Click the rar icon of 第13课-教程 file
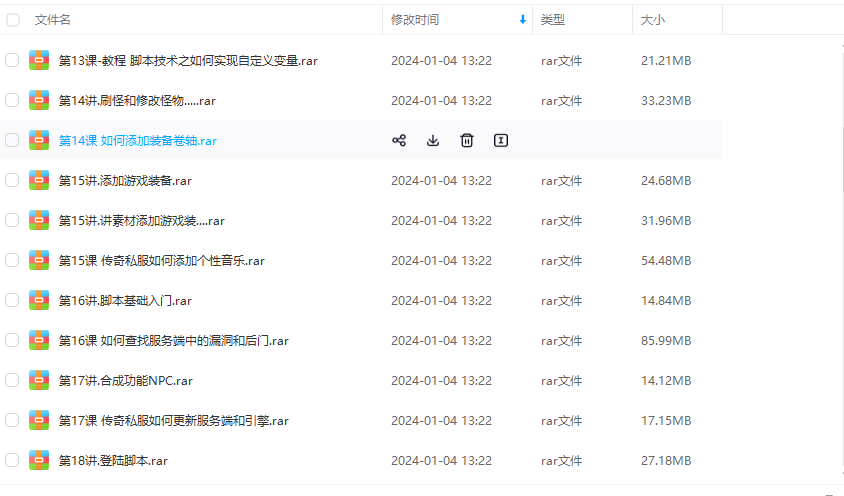 coord(39,60)
